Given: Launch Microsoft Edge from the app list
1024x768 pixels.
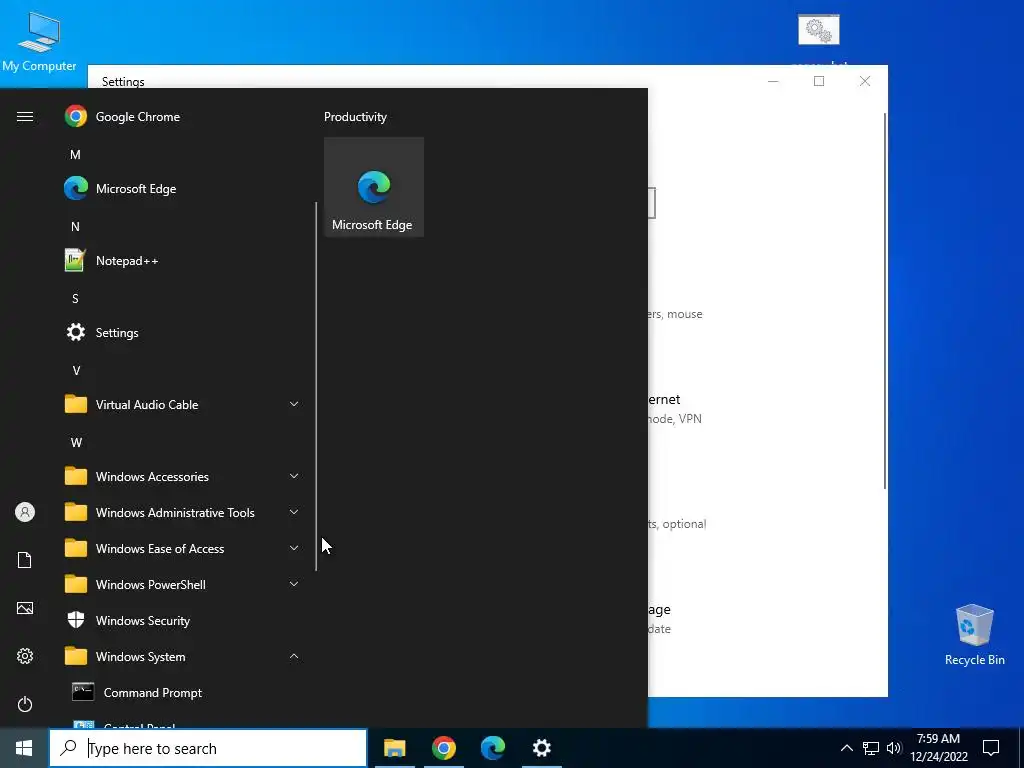Looking at the screenshot, I should pyautogui.click(x=183, y=189).
